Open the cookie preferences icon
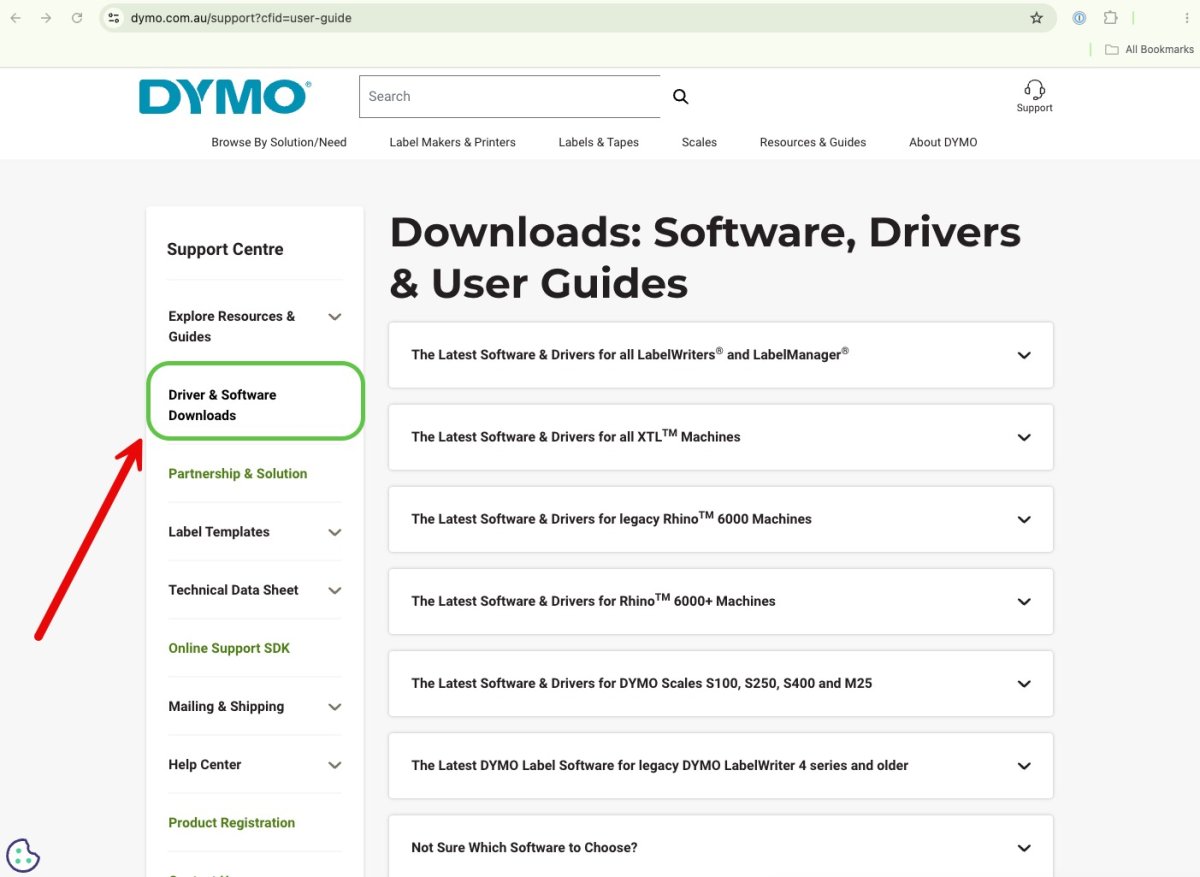This screenshot has height=877, width=1200. click(23, 856)
